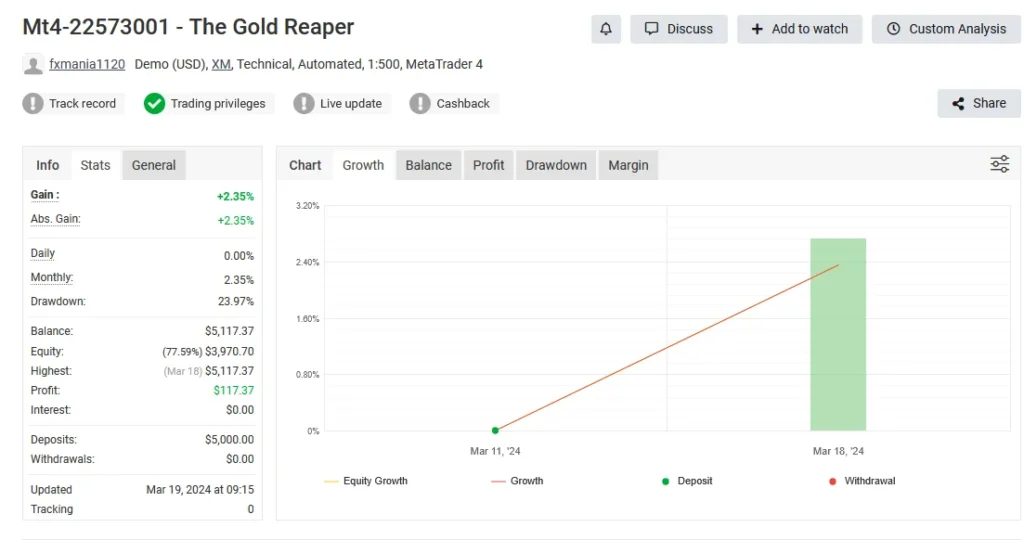The image size is (1024, 540).
Task: Click the Cashback warning icon
Action: click(420, 103)
